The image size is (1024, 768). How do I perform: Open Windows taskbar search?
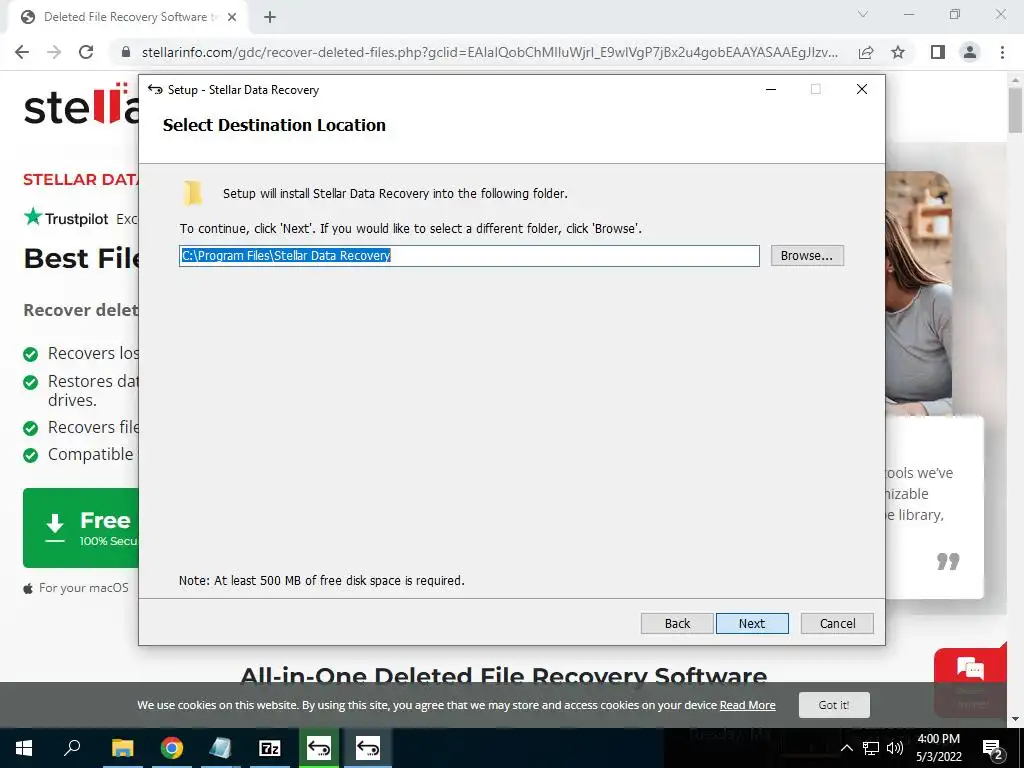72,748
